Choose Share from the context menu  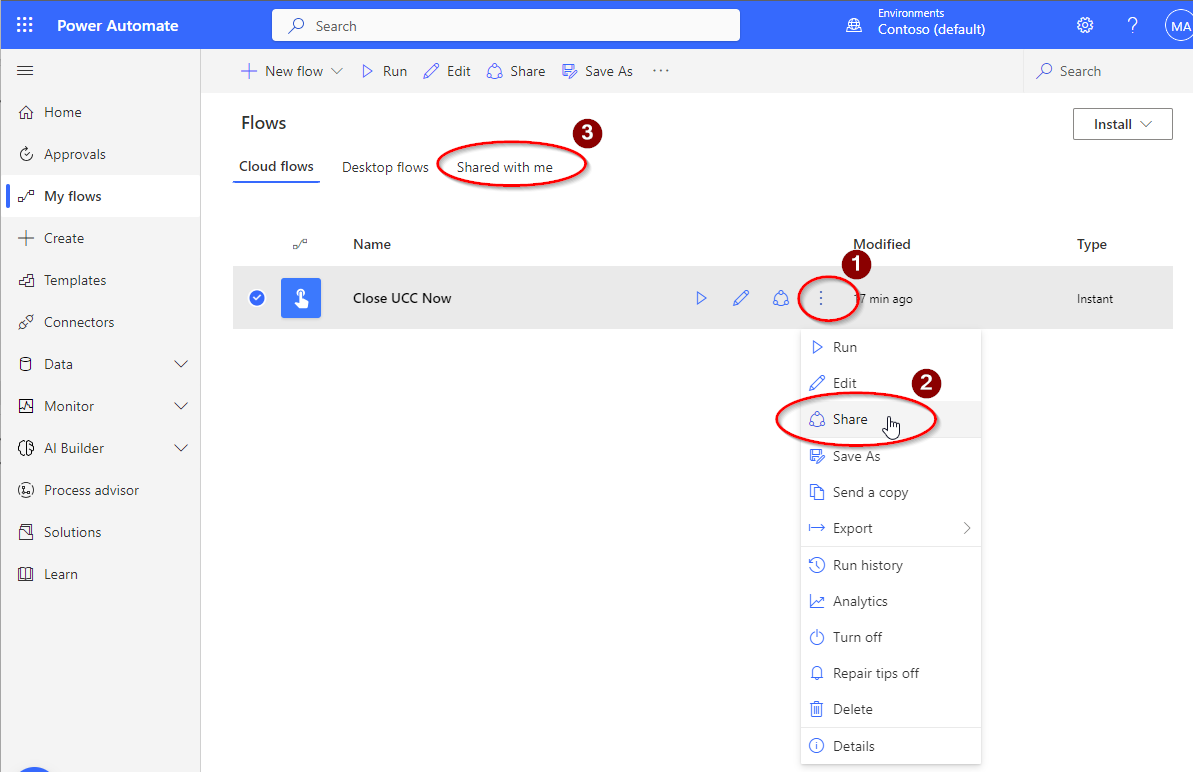[891, 419]
